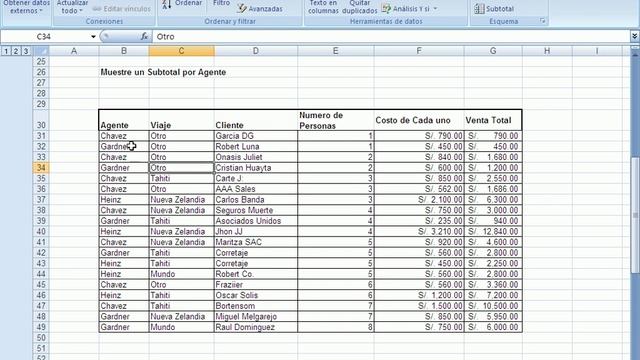Open Obtener datos externos dropdown
The height and width of the screenshot is (360, 640).
(27, 7)
